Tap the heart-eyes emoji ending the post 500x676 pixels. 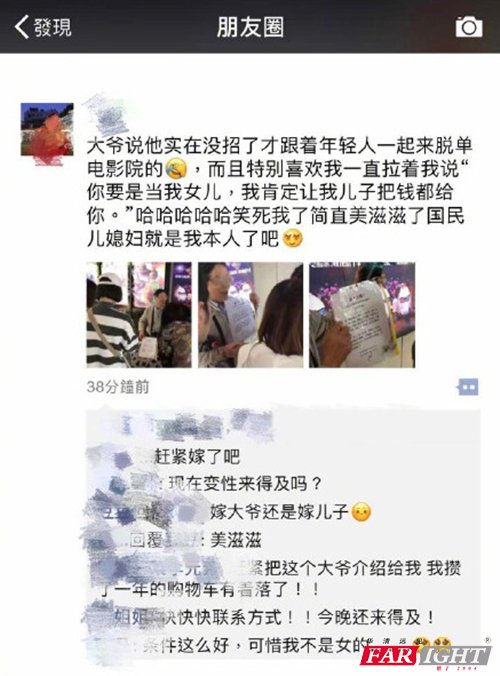293,238
